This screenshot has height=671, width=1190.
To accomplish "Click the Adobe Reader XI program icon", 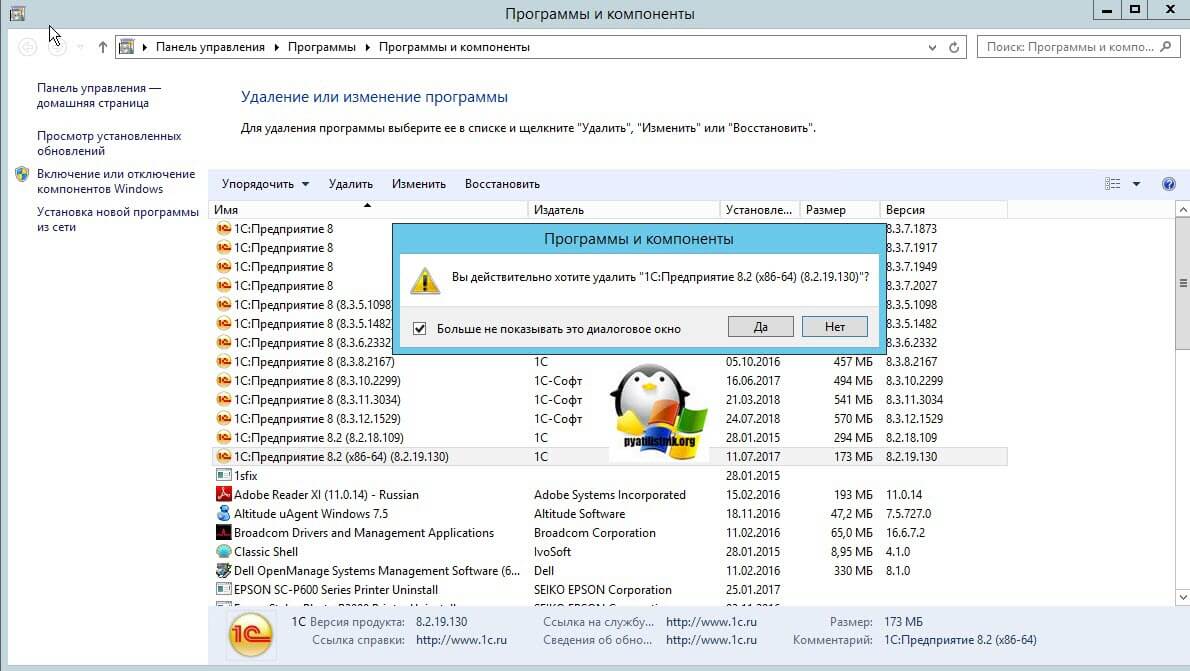I will [224, 495].
